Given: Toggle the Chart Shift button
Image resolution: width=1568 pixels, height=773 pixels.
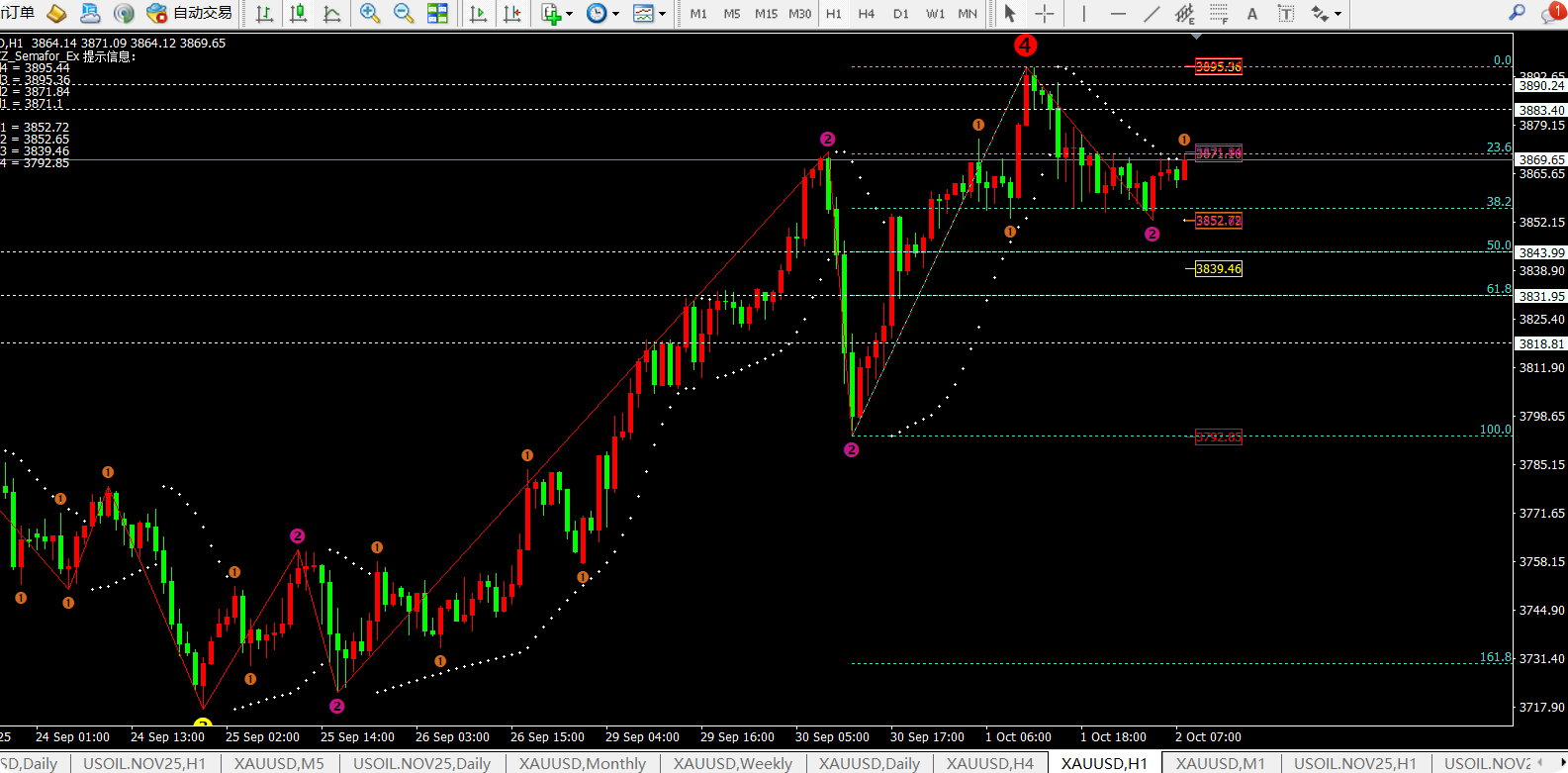Looking at the screenshot, I should tap(512, 14).
